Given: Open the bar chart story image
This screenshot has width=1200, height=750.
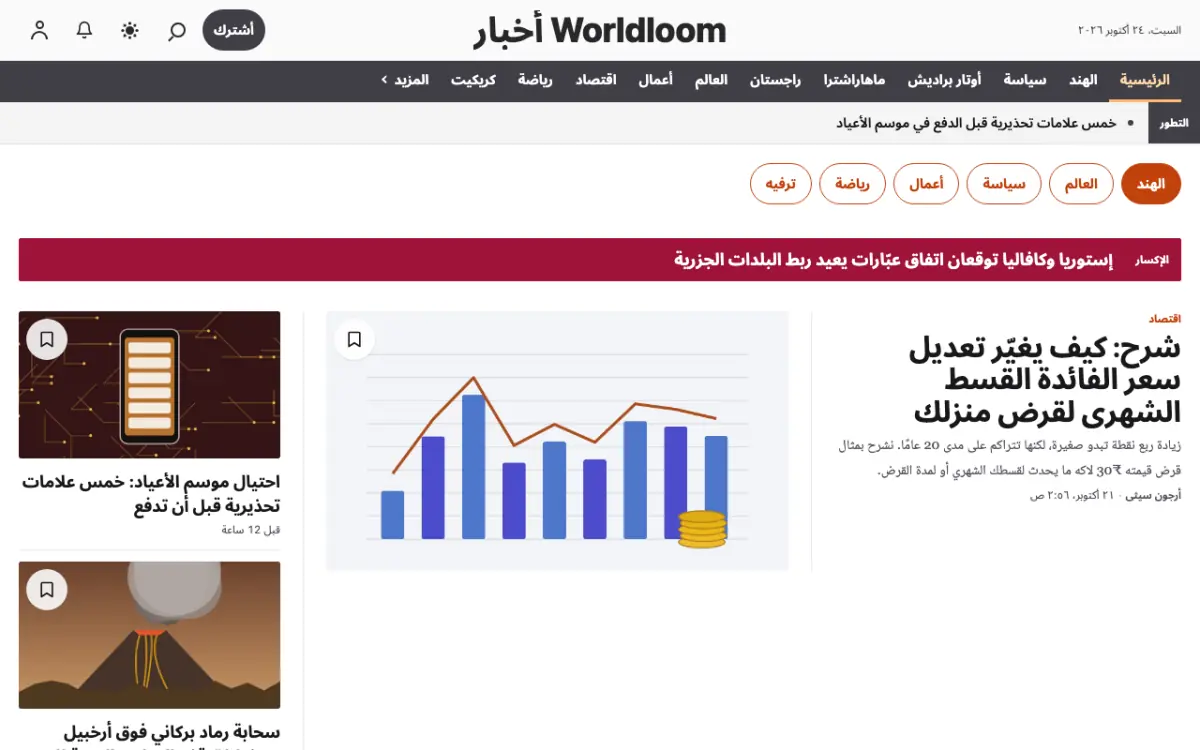Looking at the screenshot, I should coord(557,441).
